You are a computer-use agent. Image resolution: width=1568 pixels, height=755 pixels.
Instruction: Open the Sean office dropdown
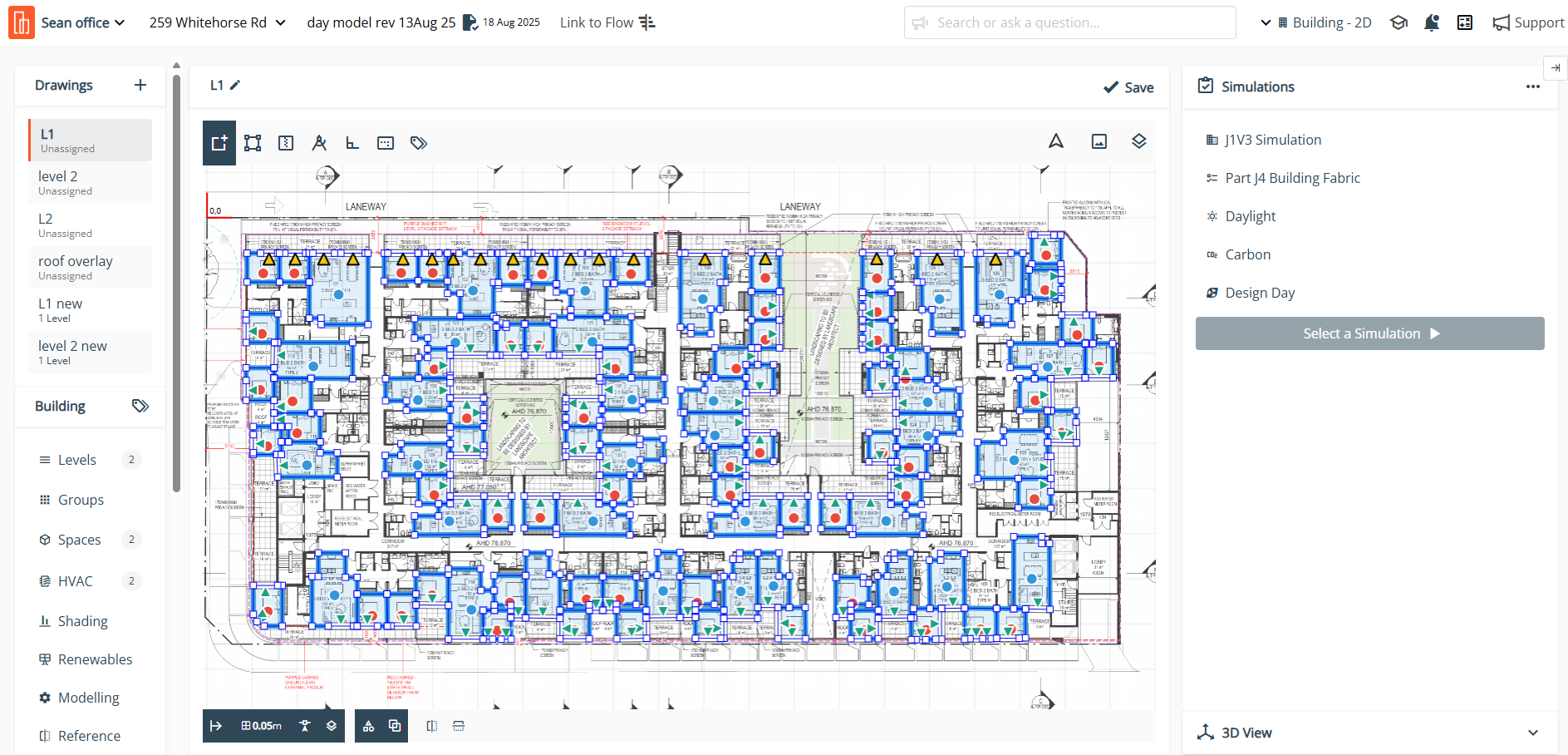tap(82, 22)
